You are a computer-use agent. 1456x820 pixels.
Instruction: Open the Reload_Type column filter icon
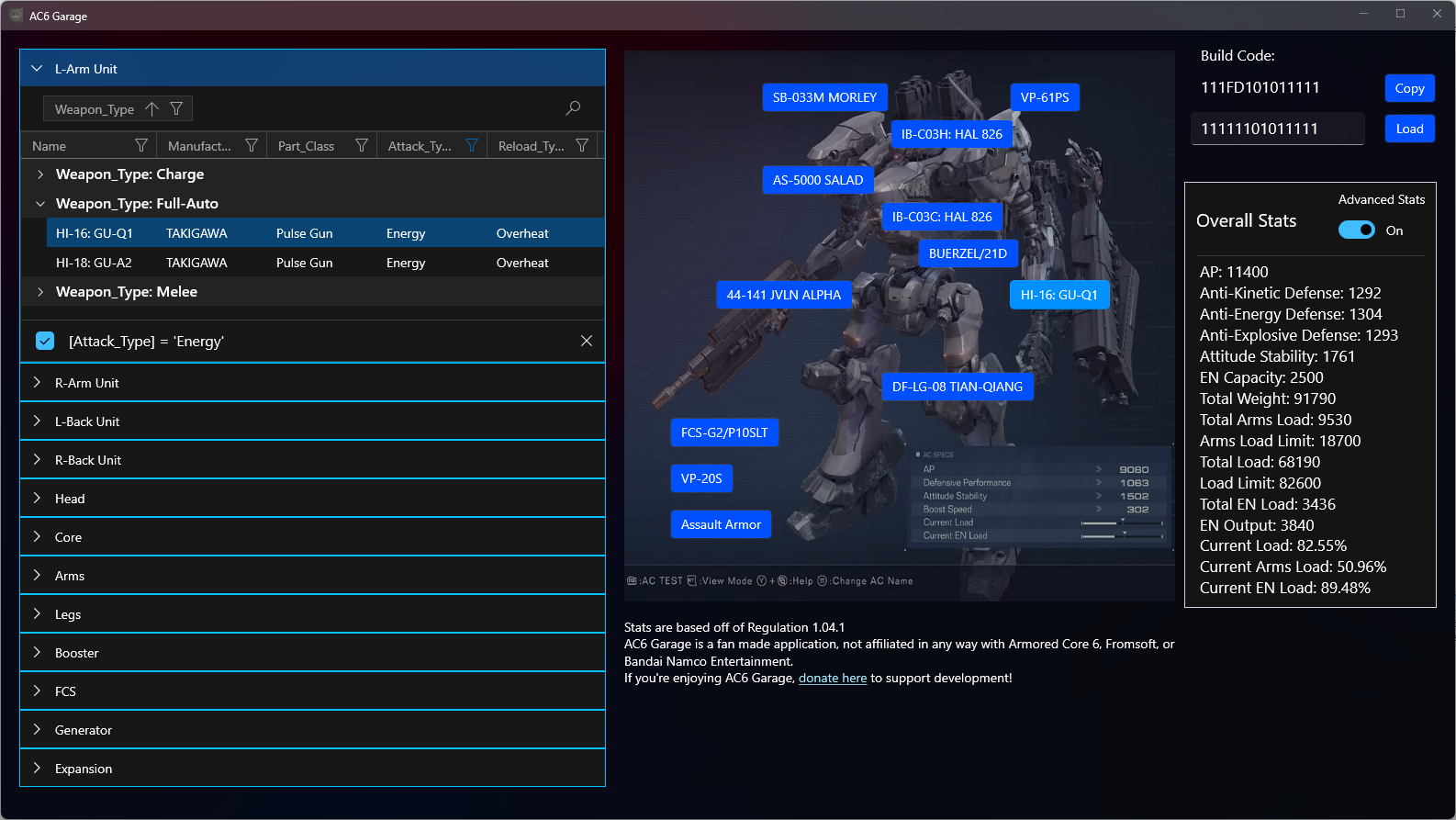click(582, 146)
